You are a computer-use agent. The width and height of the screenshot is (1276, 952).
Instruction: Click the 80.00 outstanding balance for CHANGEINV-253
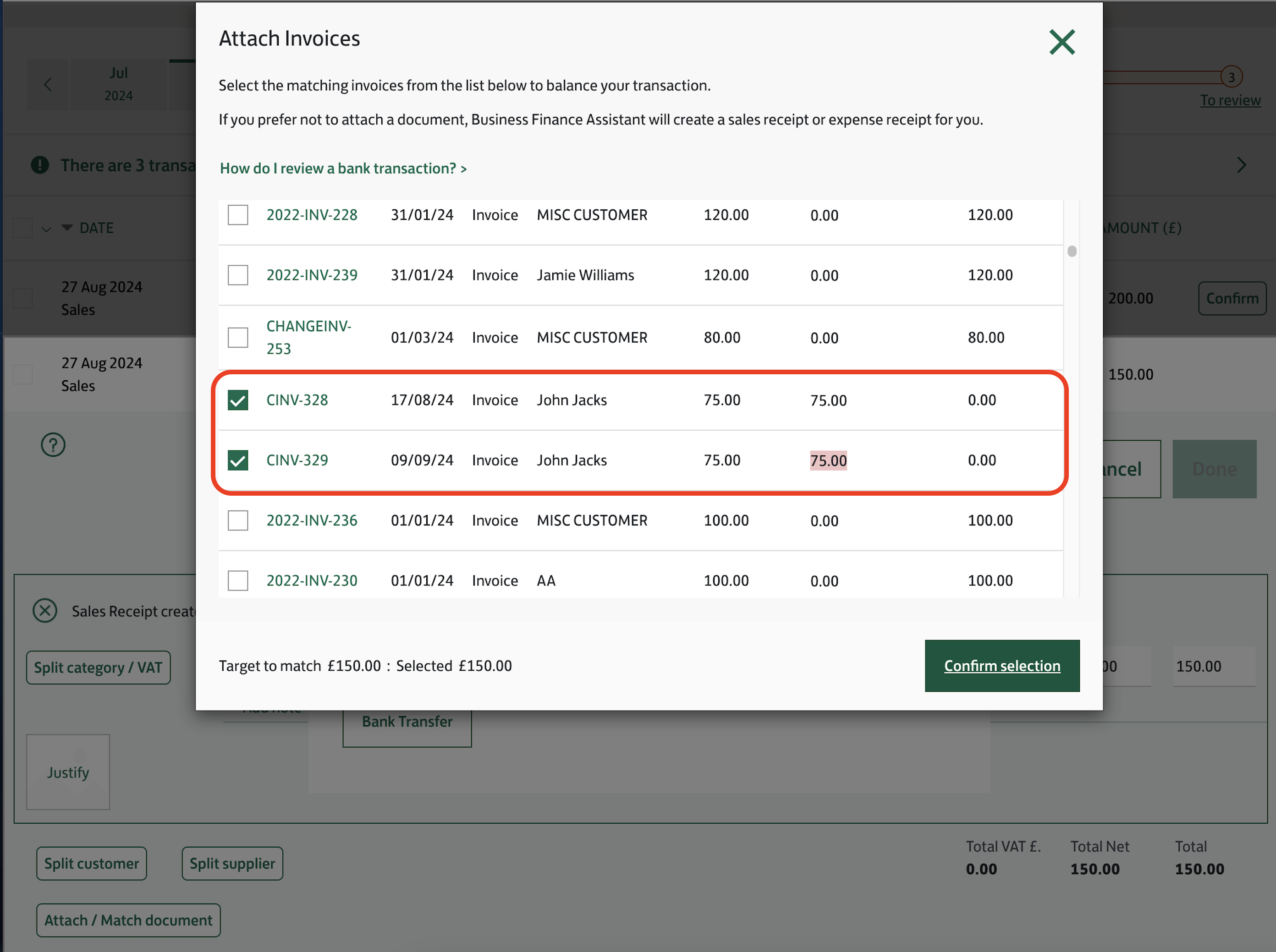(x=986, y=337)
